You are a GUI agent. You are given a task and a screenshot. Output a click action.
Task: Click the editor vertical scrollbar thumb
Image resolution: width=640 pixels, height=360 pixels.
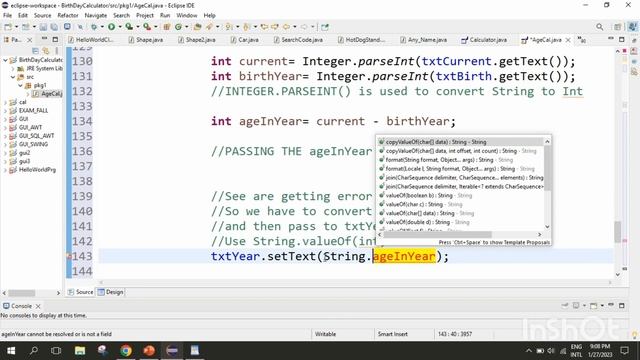tap(618, 231)
